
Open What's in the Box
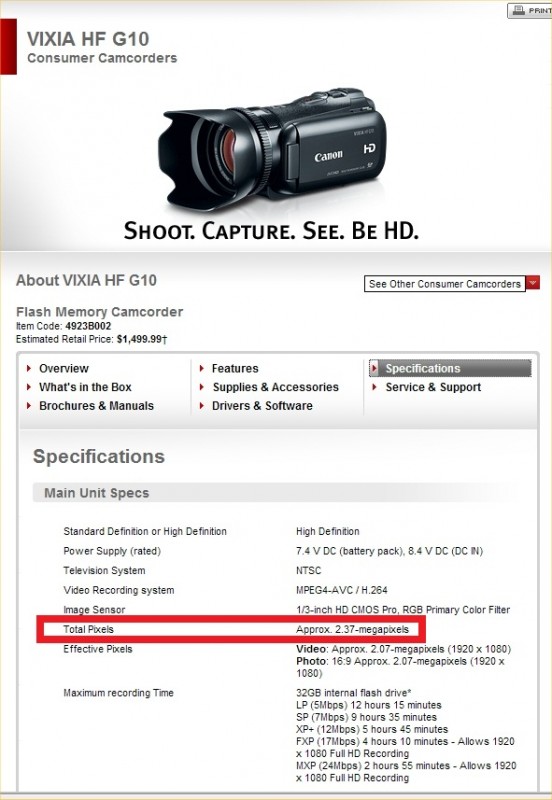coord(85,387)
